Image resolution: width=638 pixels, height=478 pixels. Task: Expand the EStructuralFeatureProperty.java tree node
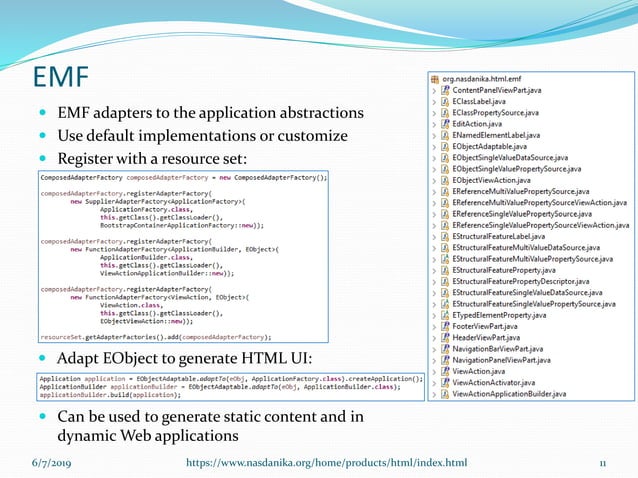click(x=433, y=270)
